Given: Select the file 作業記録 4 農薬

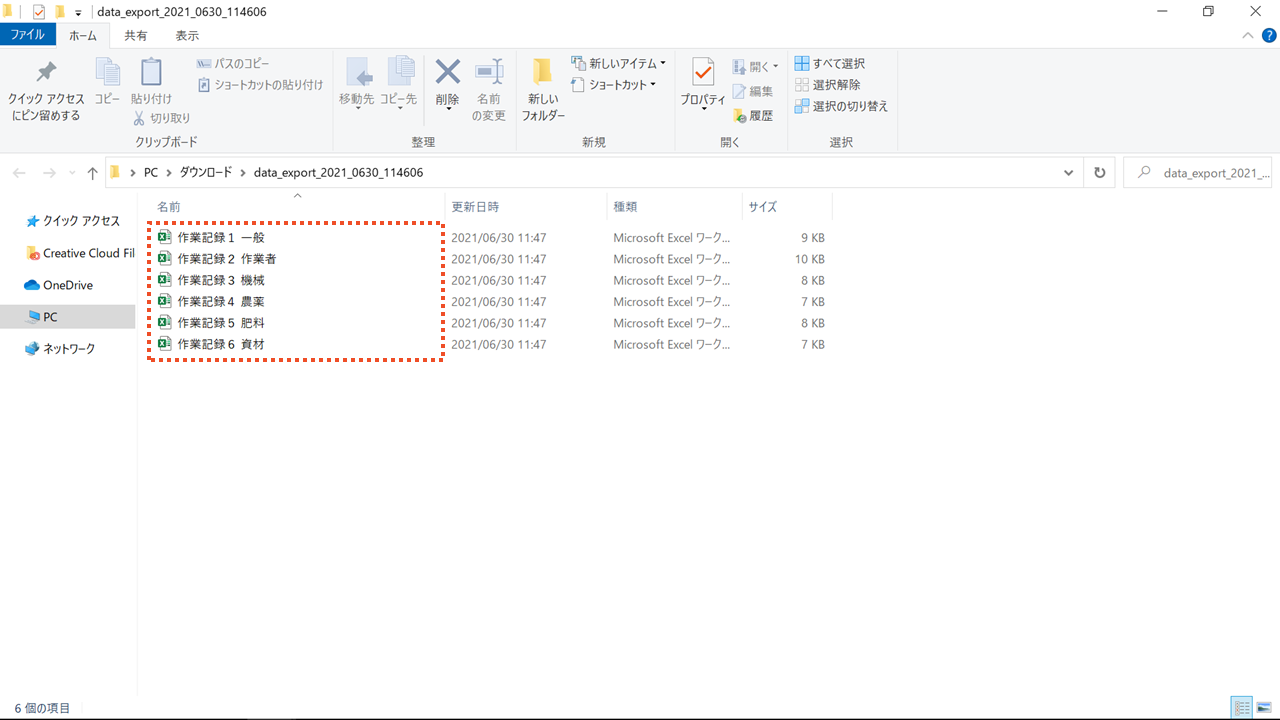Looking at the screenshot, I should pyautogui.click(x=220, y=302).
